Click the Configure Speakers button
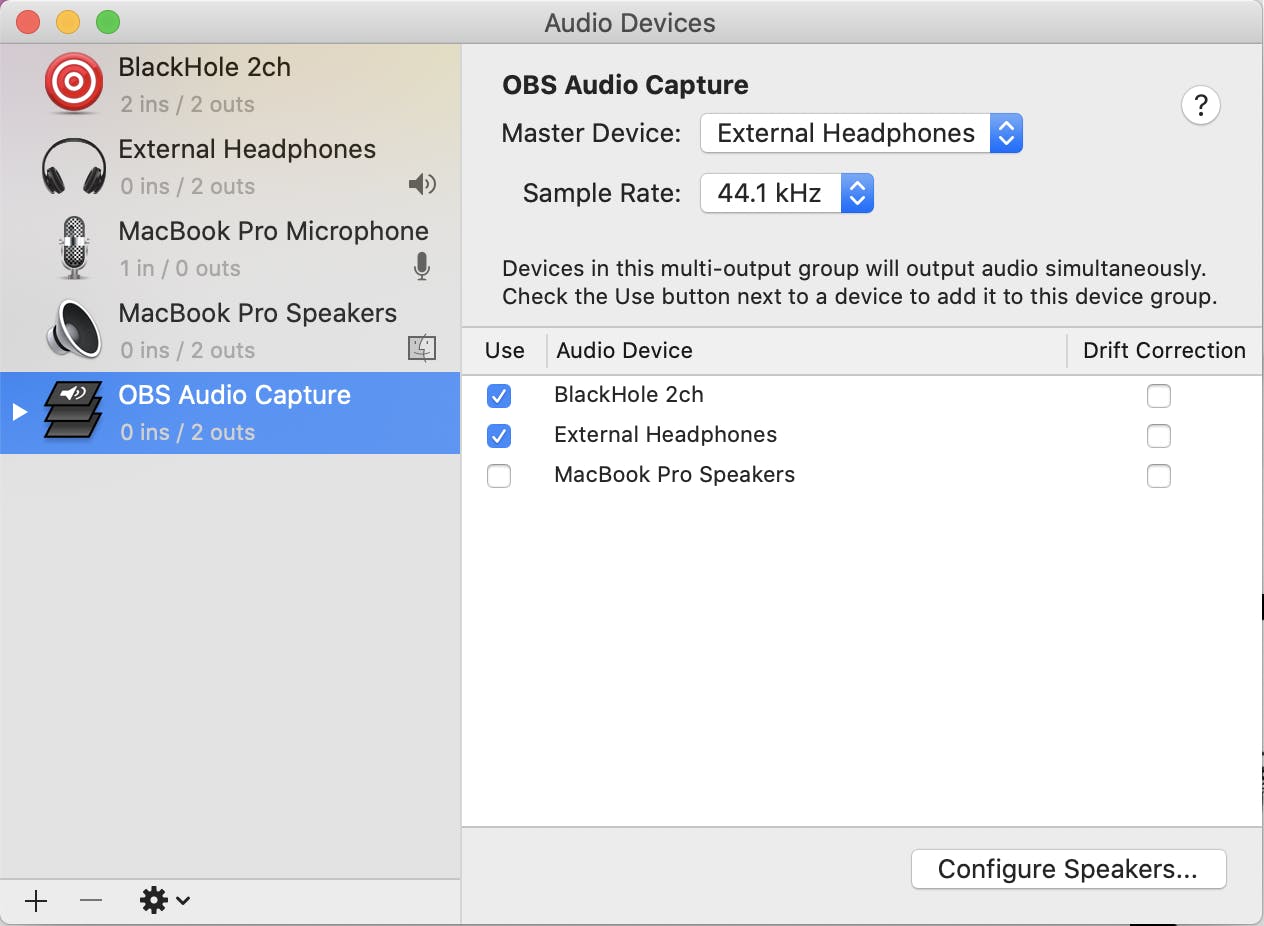1264x926 pixels. pyautogui.click(x=1068, y=869)
